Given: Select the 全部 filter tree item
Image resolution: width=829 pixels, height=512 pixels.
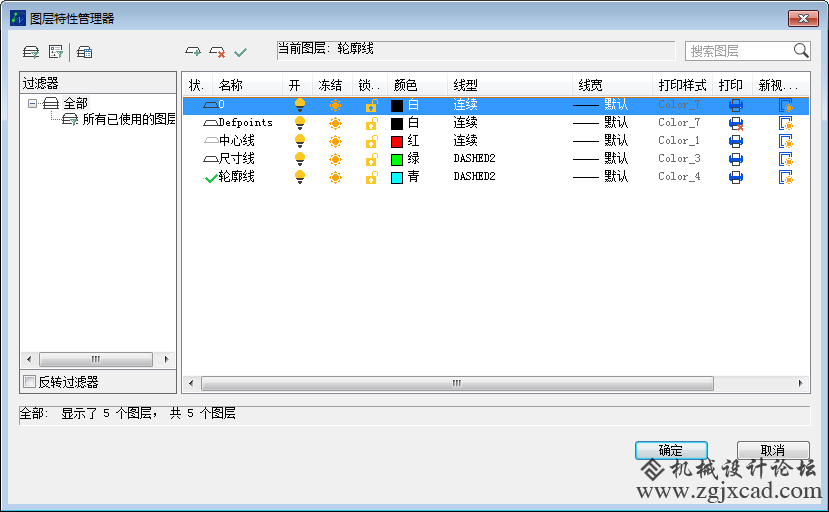Looking at the screenshot, I should pos(76,103).
